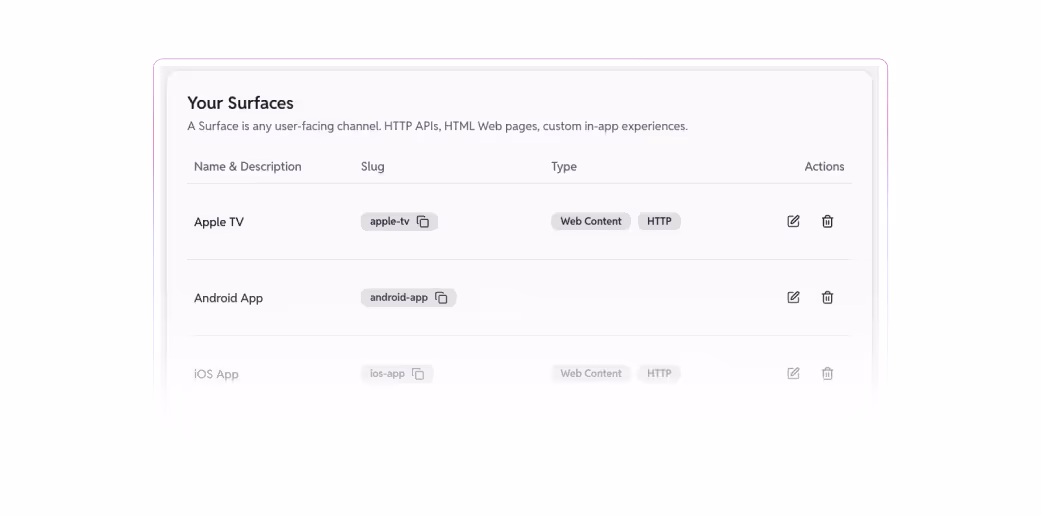Click the apple-tv slug label

point(390,221)
